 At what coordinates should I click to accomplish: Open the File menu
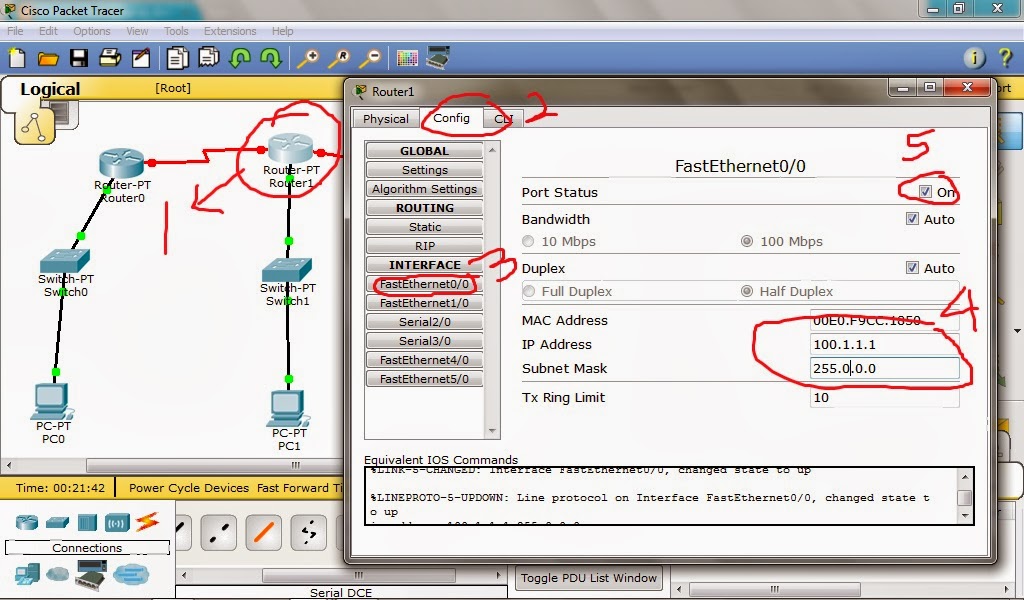15,31
